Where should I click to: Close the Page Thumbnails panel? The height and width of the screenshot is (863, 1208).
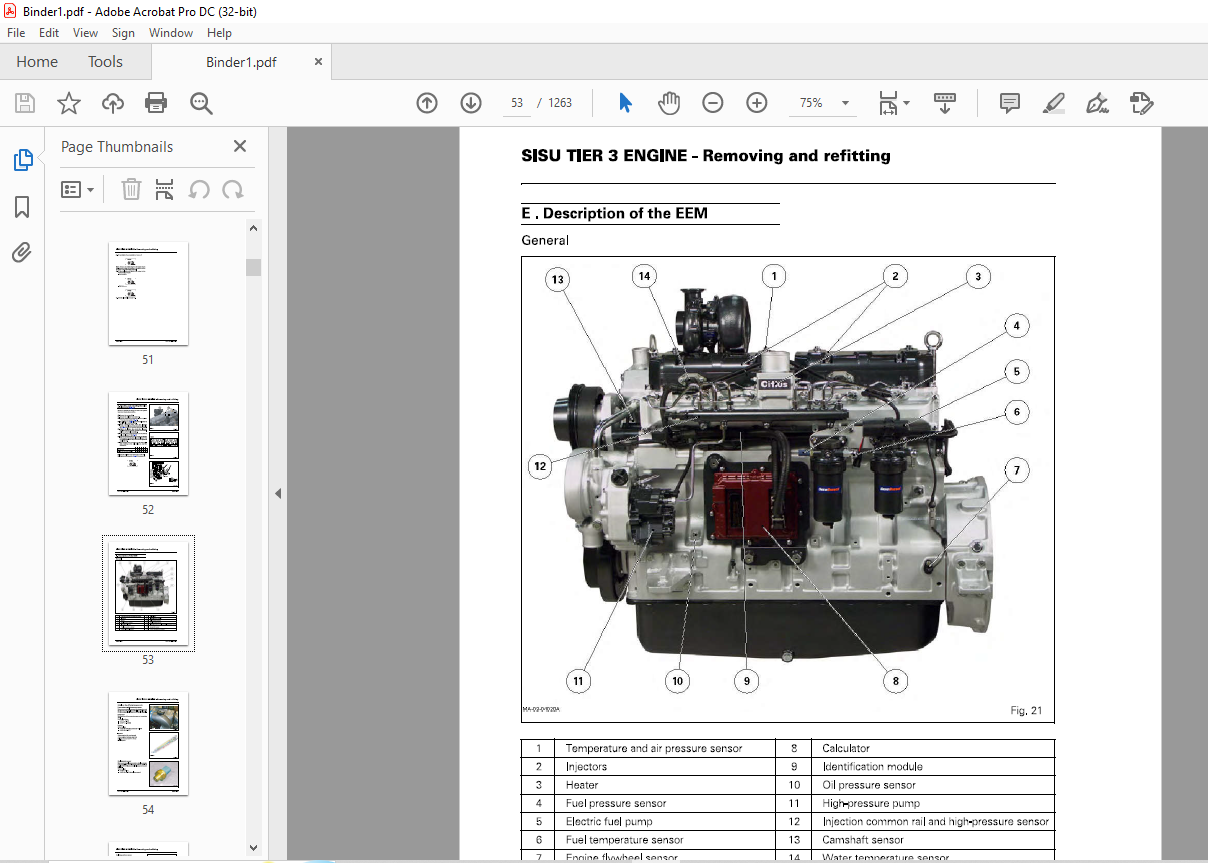click(x=240, y=146)
